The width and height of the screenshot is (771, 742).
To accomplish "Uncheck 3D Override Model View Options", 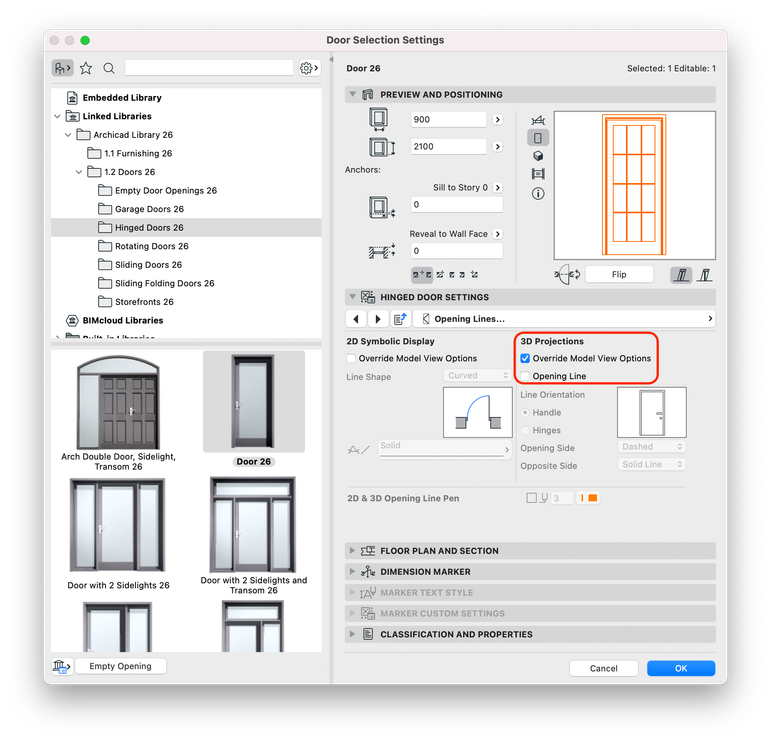I will pos(525,358).
